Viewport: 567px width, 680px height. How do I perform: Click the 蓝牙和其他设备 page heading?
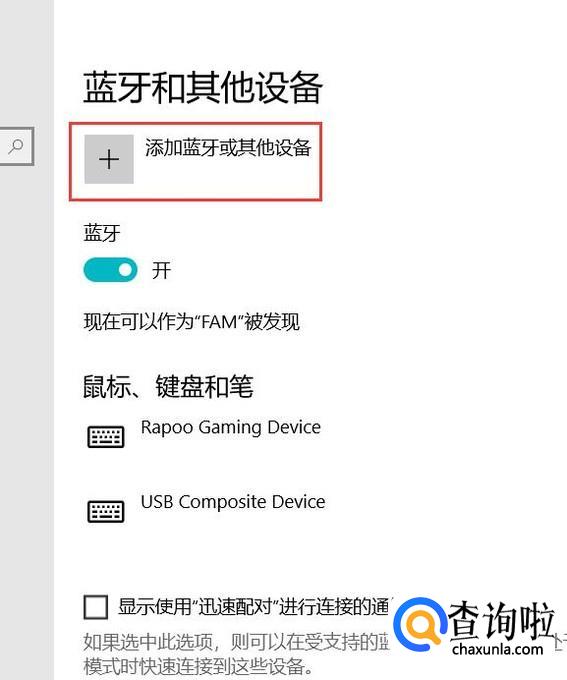(x=203, y=88)
